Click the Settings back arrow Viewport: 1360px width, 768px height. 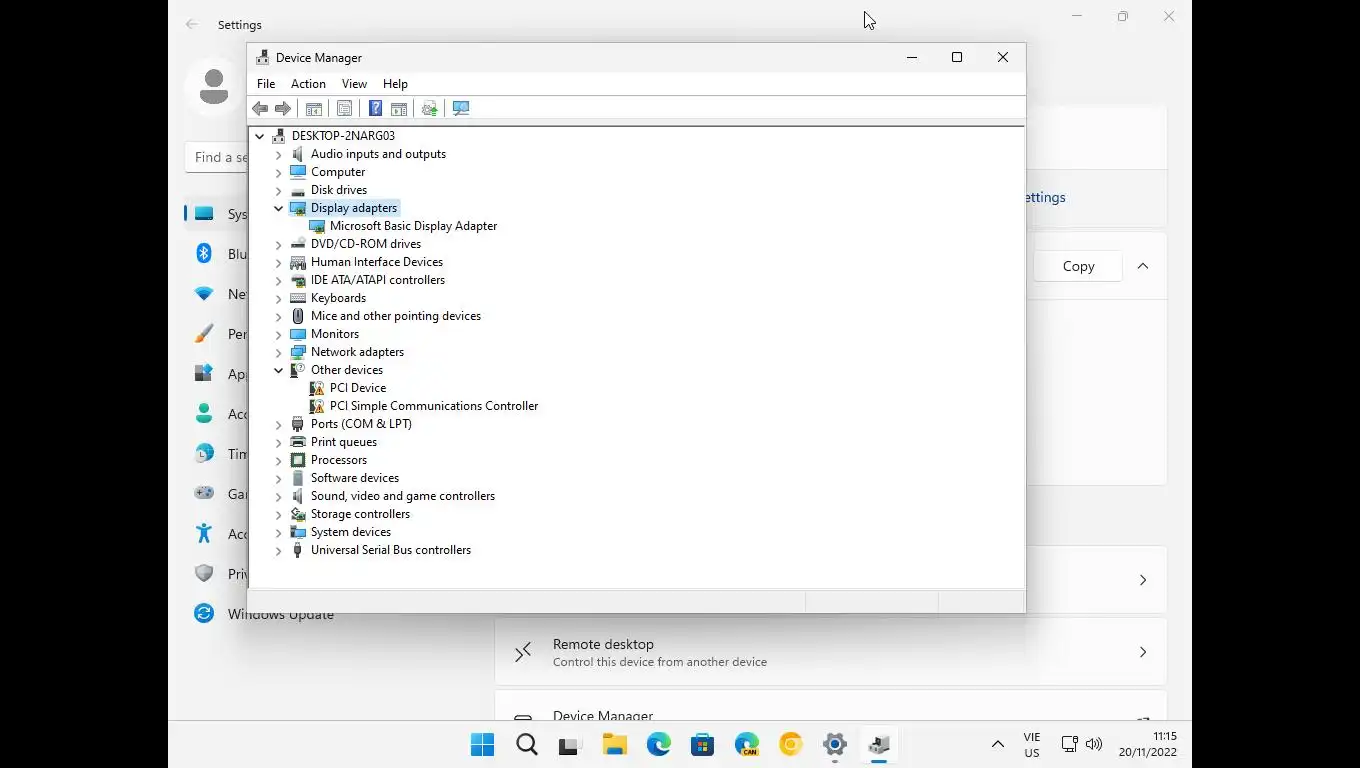(x=192, y=24)
